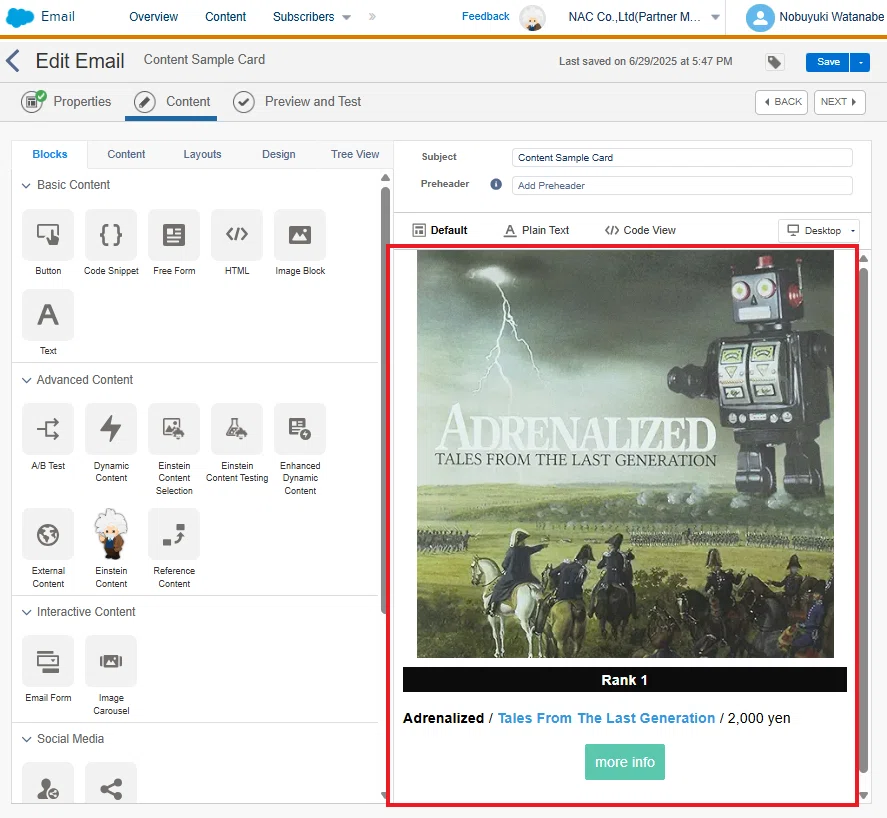887x818 pixels.
Task: Select the Button content block
Action: [x=48, y=235]
